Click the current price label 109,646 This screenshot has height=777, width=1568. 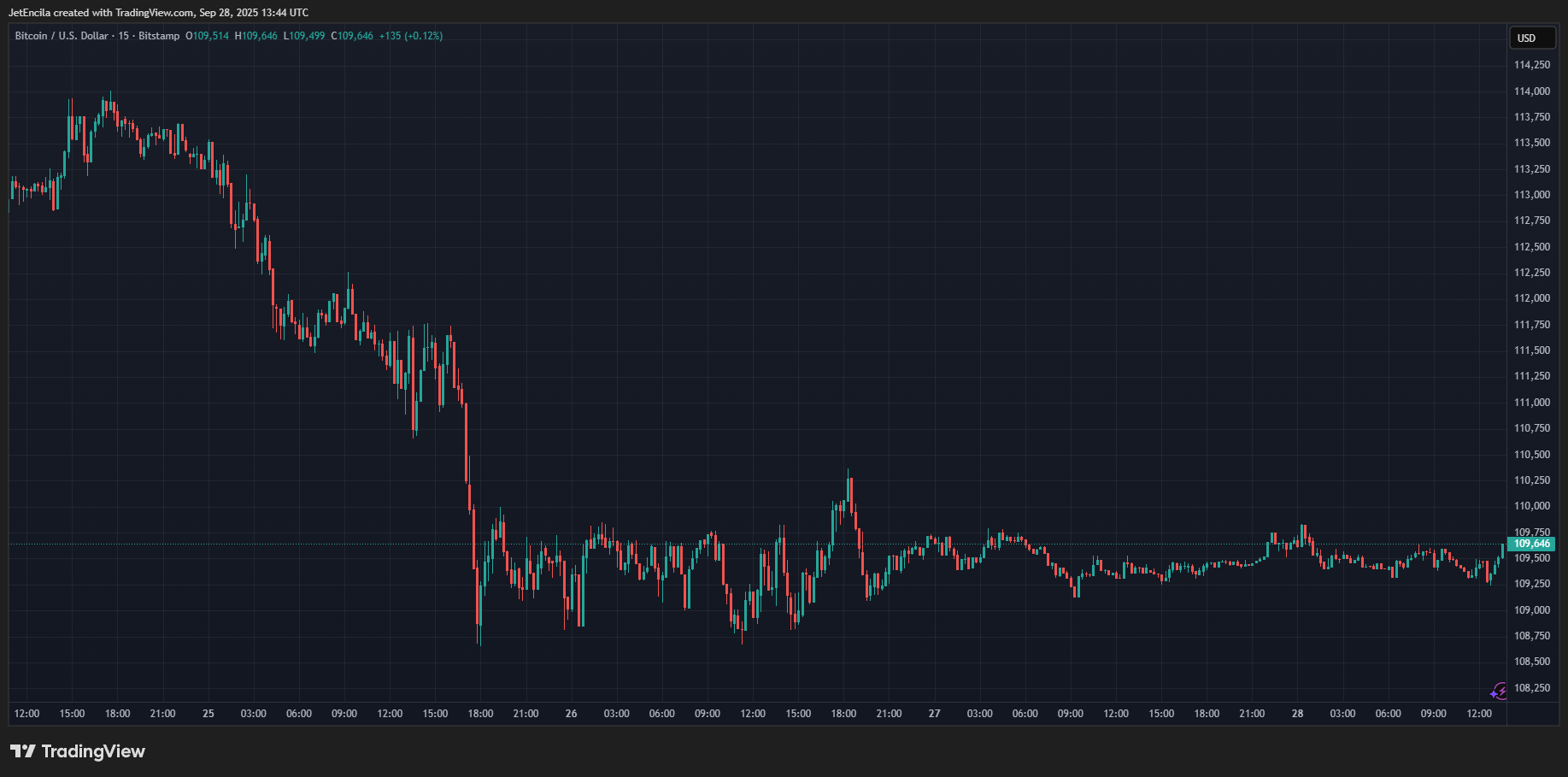point(1531,544)
